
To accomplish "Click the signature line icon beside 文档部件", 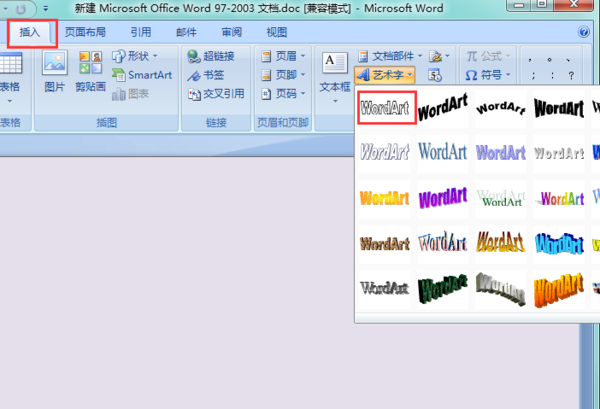I will tap(435, 57).
